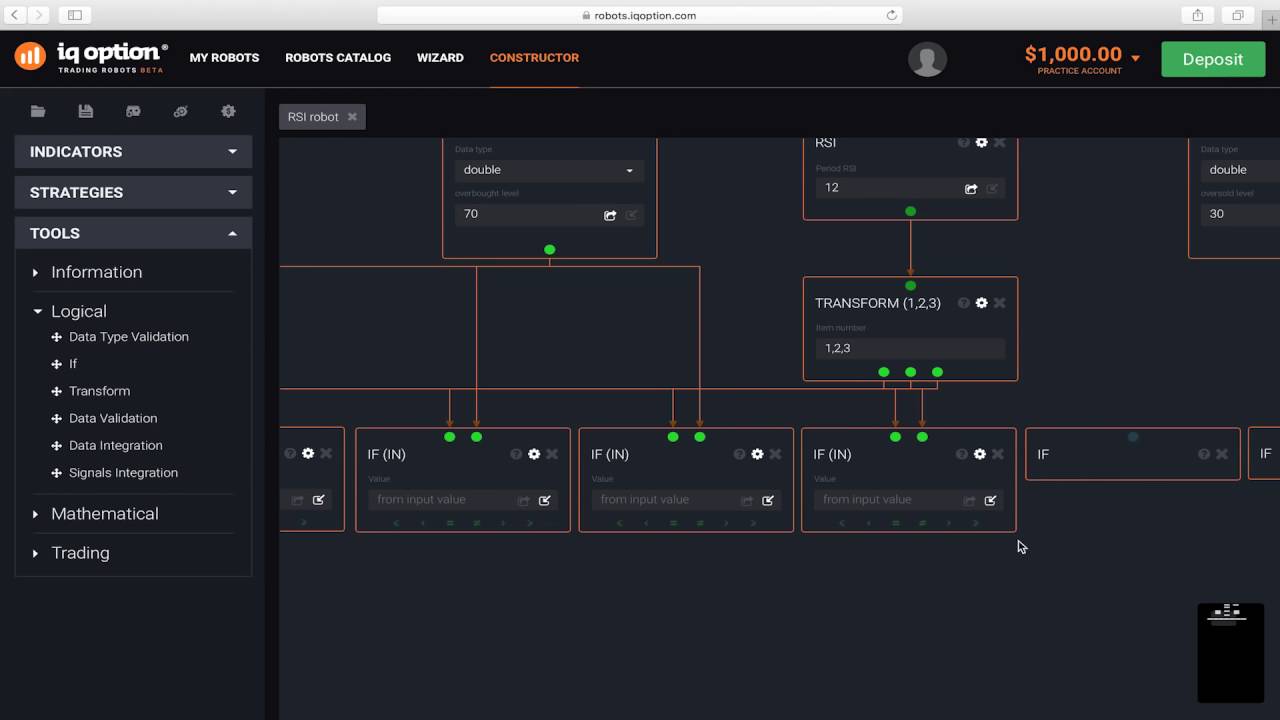Go to MY ROBOTS page

pos(224,58)
